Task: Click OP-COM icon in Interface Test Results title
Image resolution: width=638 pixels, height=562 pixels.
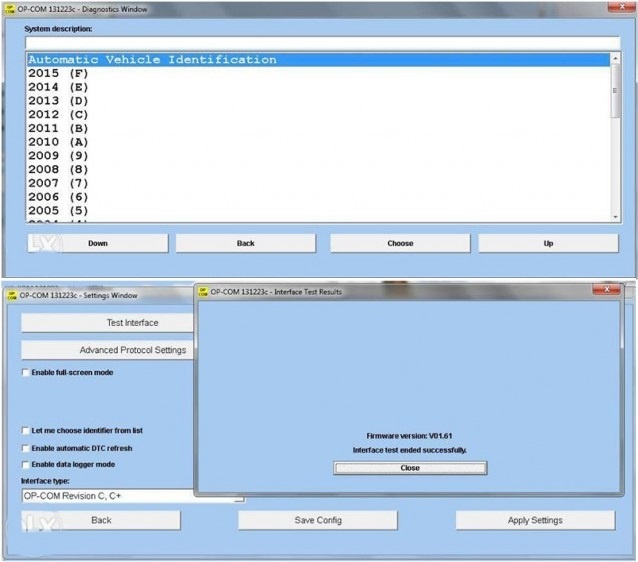Action: point(203,292)
